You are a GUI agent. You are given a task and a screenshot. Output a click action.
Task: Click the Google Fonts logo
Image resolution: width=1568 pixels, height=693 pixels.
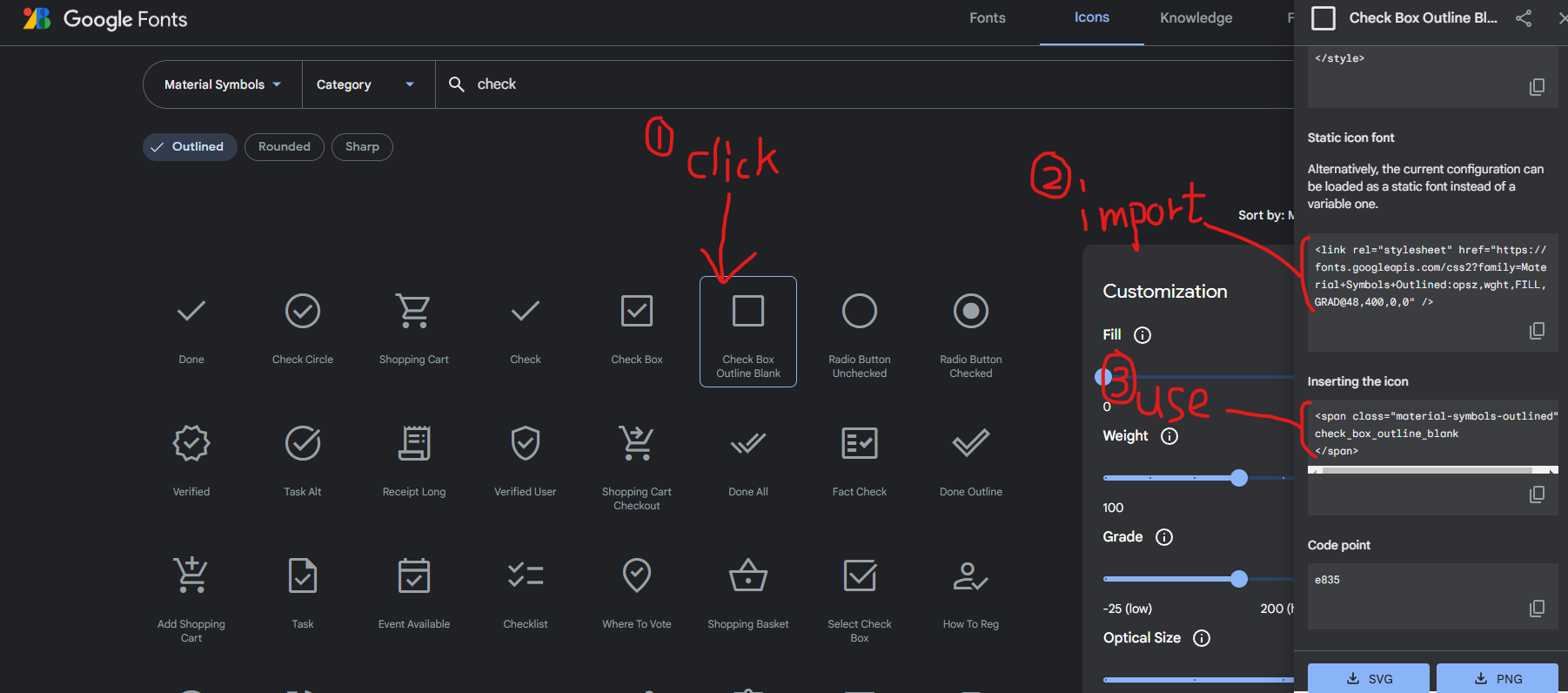point(105,19)
